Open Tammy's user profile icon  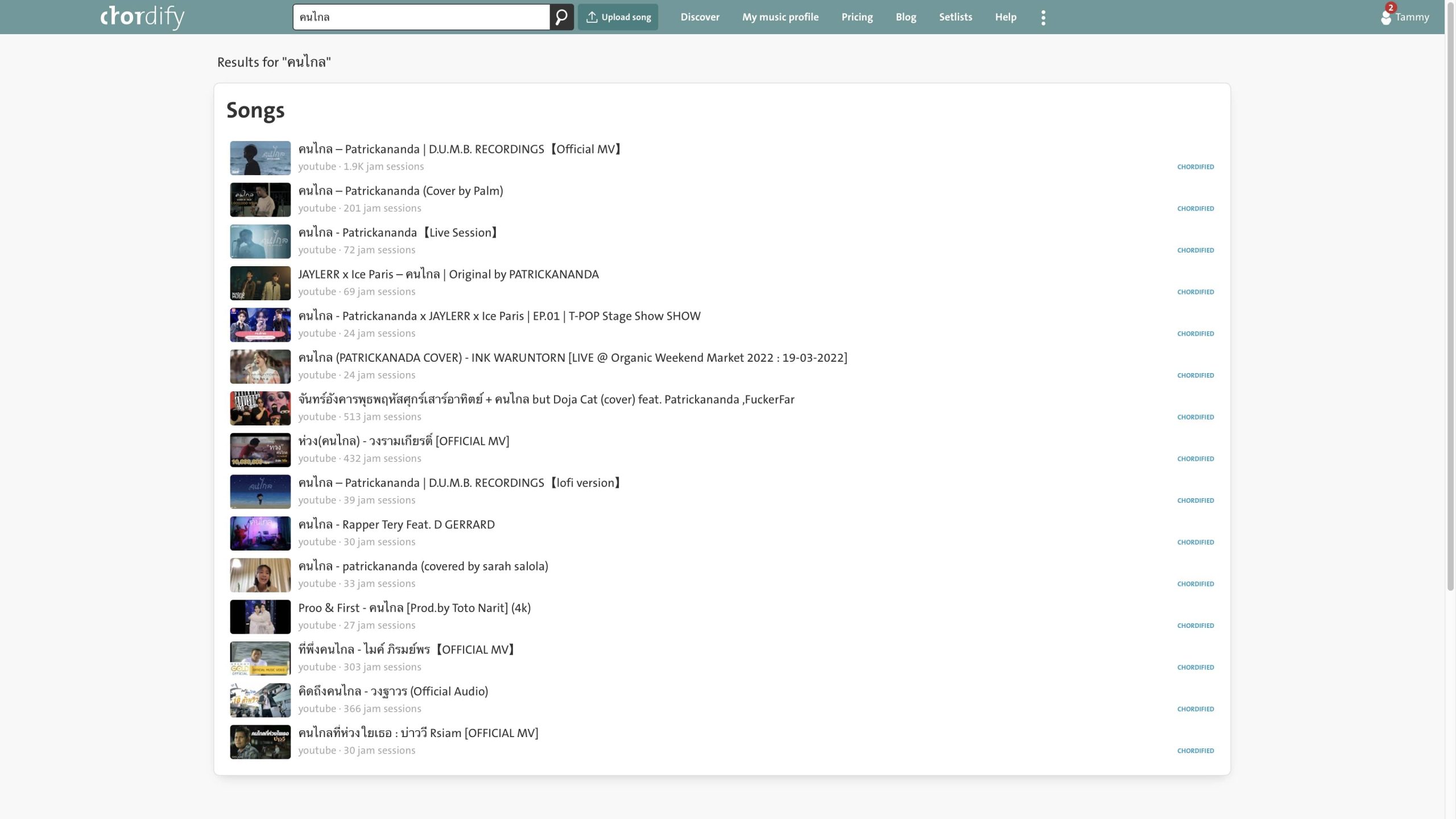pos(1385,17)
